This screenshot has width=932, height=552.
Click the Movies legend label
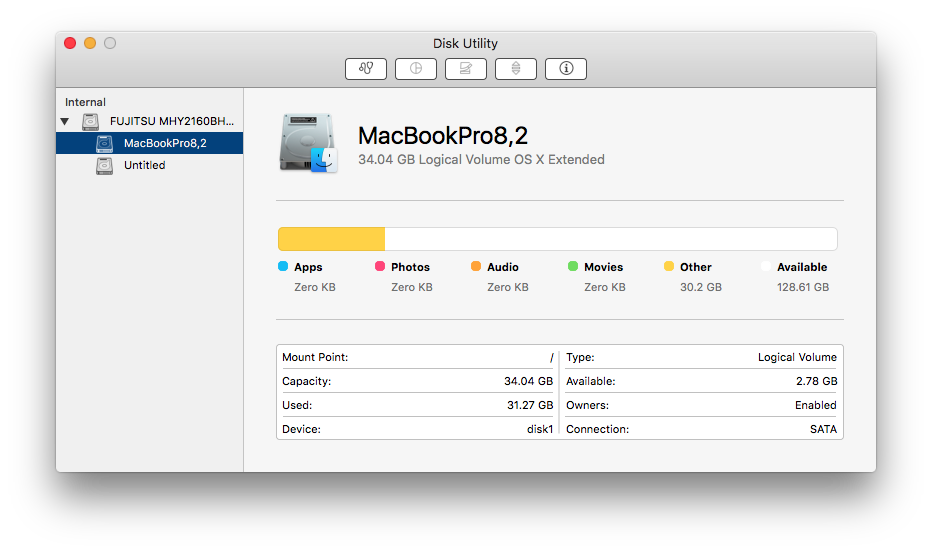(x=603, y=267)
